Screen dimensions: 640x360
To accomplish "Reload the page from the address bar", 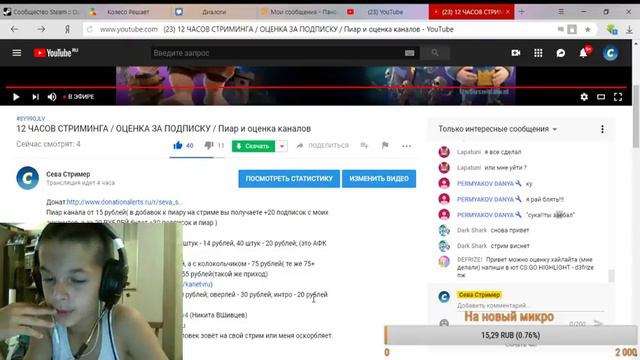I will [x=90, y=29].
